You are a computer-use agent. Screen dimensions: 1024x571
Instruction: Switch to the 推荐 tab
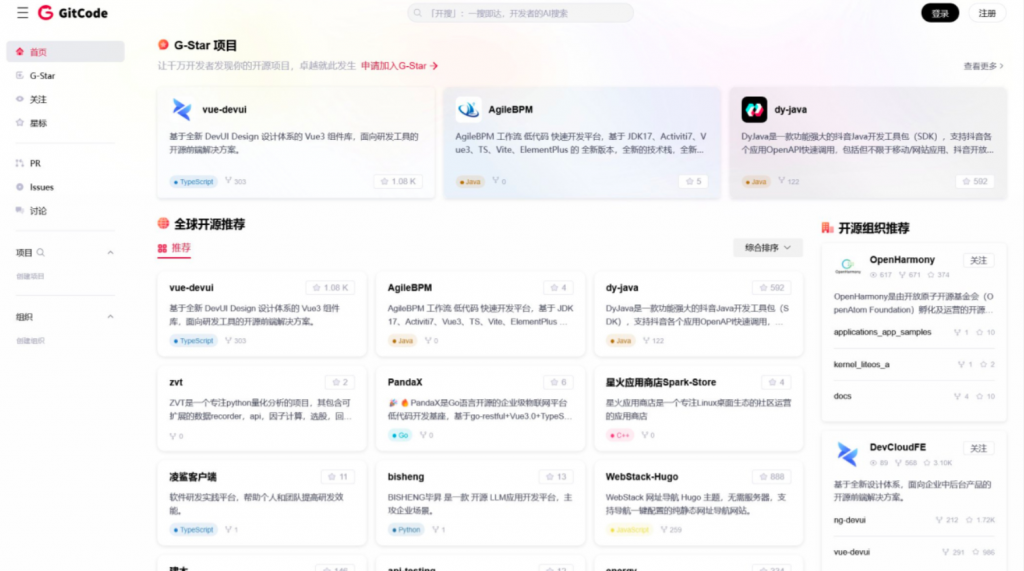(x=174, y=247)
